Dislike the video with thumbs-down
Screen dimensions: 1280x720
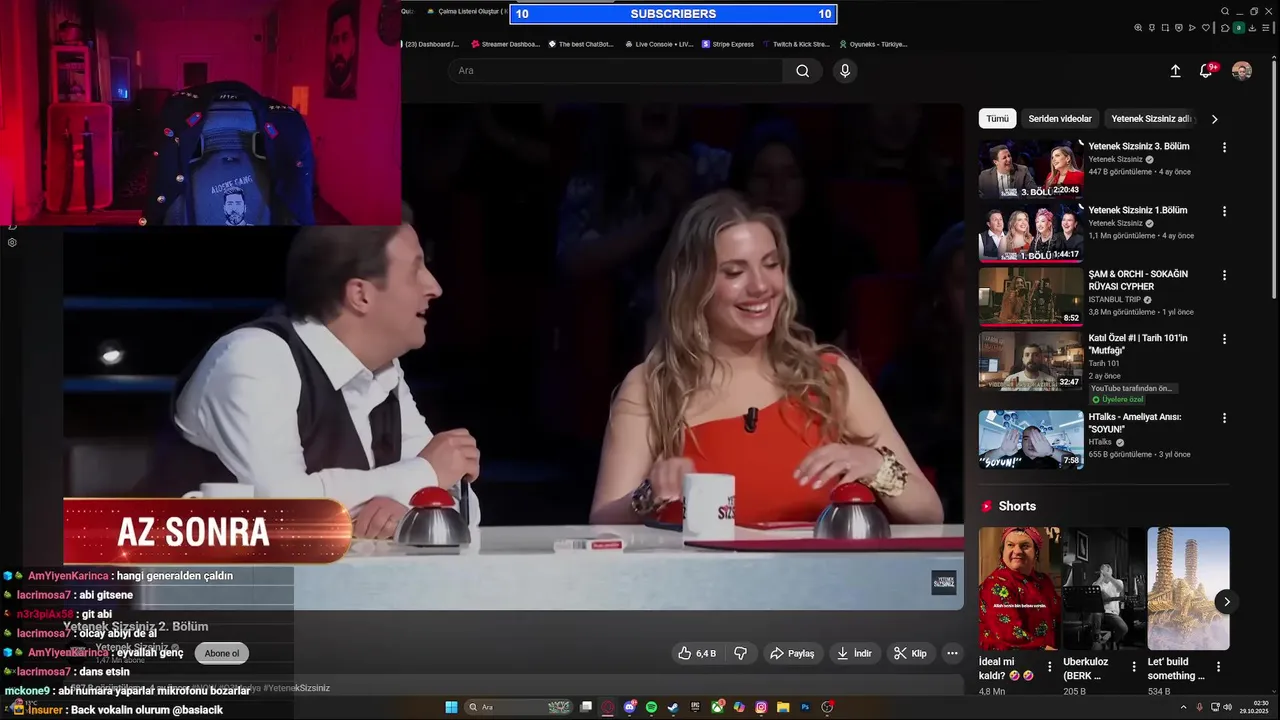coord(741,653)
